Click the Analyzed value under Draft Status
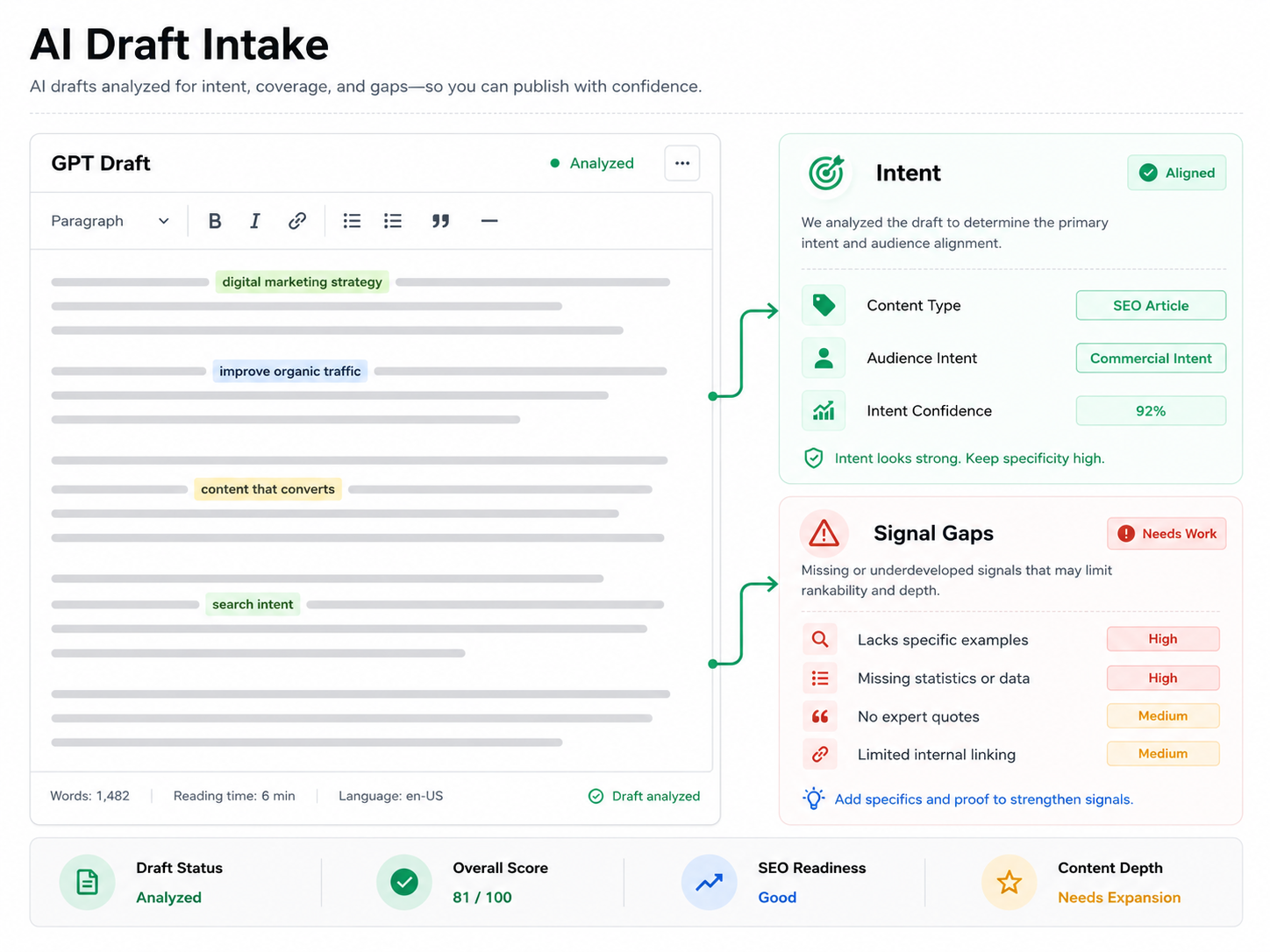Image resolution: width=1270 pixels, height=952 pixels. tap(169, 897)
